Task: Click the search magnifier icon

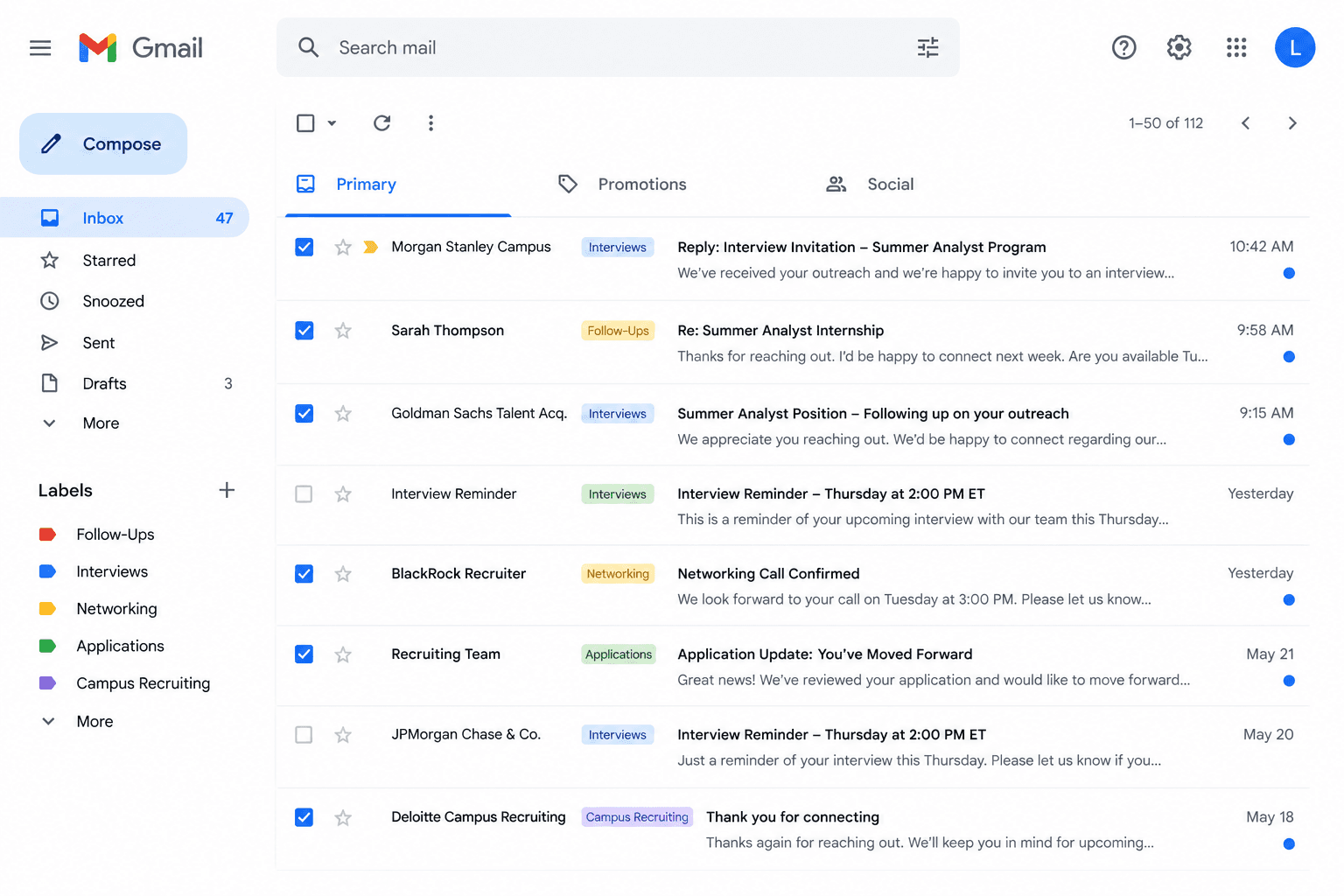Action: [308, 47]
